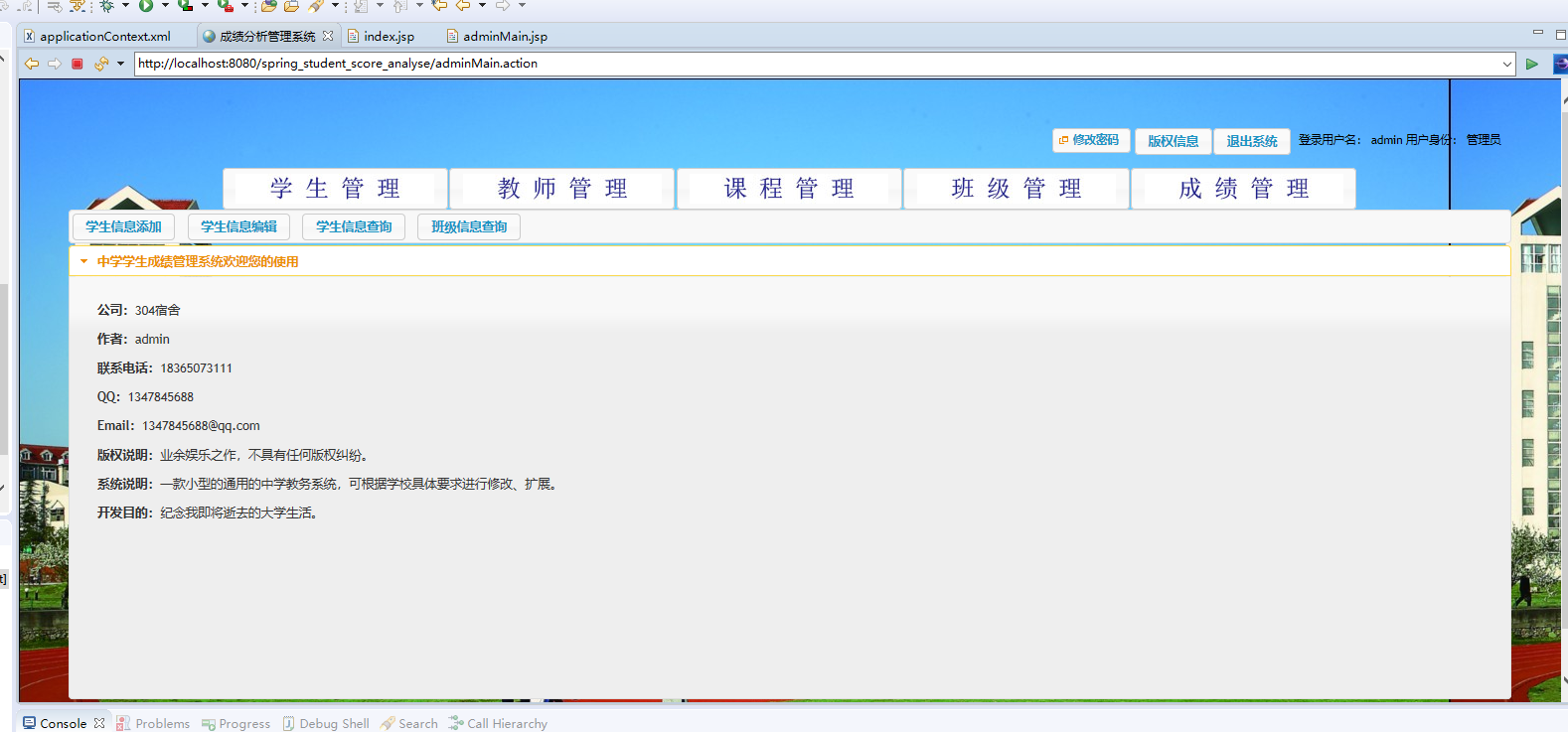The height and width of the screenshot is (732, 1568).
Task: Open the External Tools dropdown arrow
Action: 244,6
